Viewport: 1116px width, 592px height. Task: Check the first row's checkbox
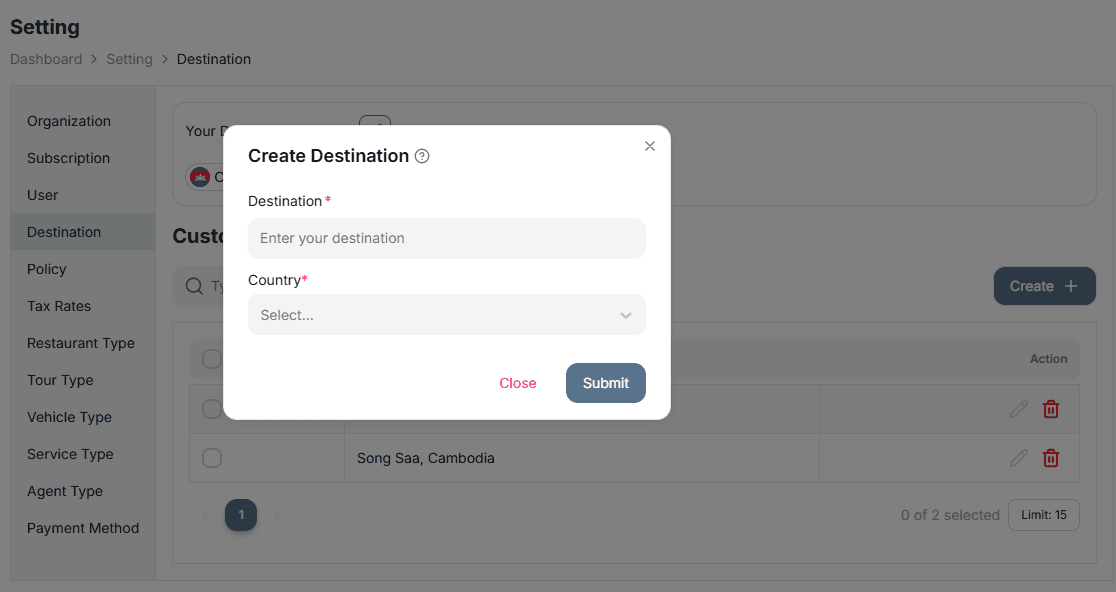pos(212,409)
